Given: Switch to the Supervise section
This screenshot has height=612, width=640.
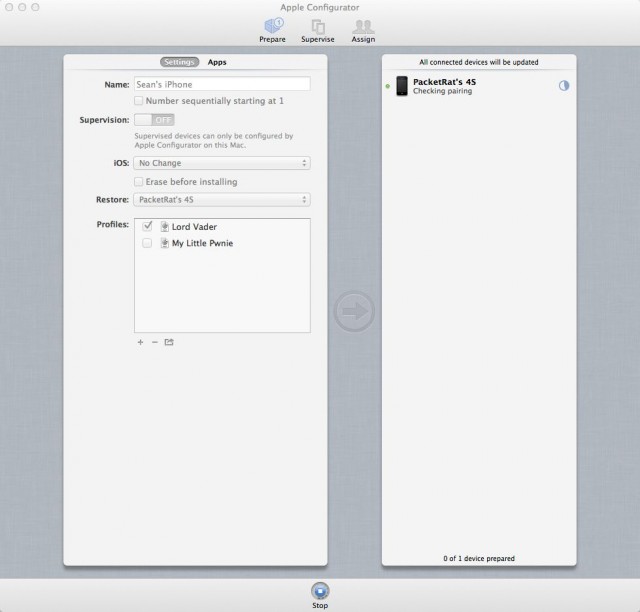Looking at the screenshot, I should (318, 31).
